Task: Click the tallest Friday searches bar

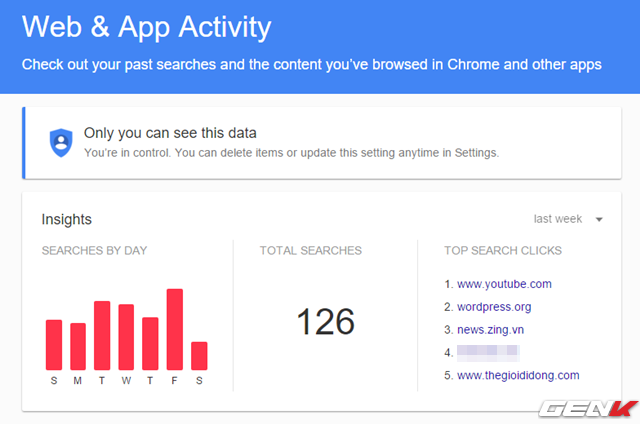Action: pos(175,330)
